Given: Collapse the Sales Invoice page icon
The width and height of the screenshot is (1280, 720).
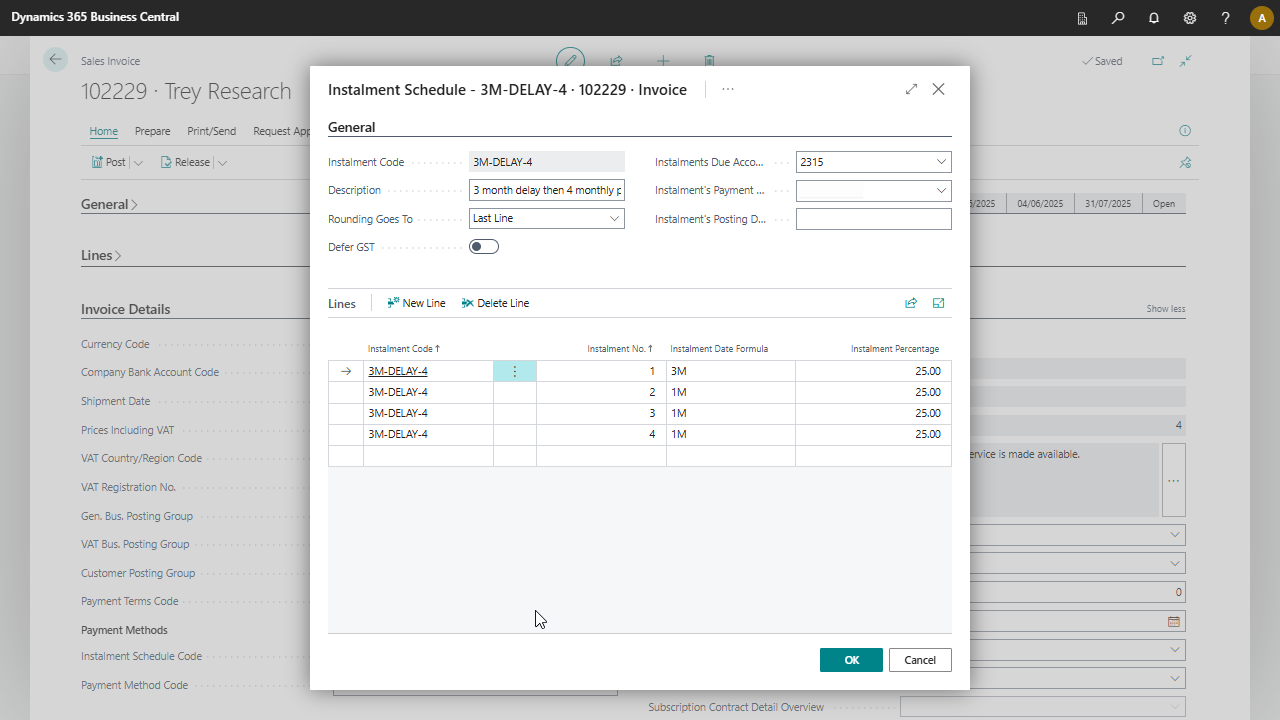Looking at the screenshot, I should (x=1185, y=61).
